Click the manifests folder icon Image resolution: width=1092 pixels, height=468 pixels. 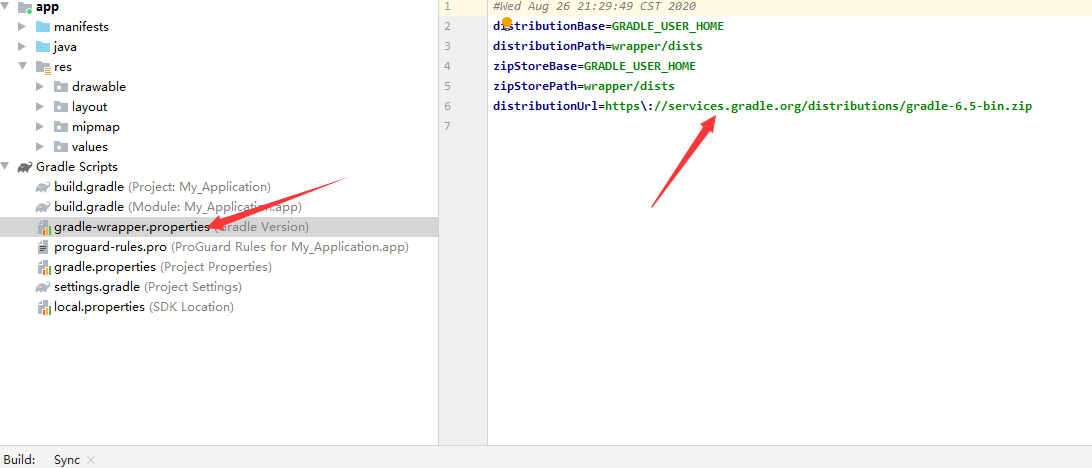pyautogui.click(x=42, y=26)
